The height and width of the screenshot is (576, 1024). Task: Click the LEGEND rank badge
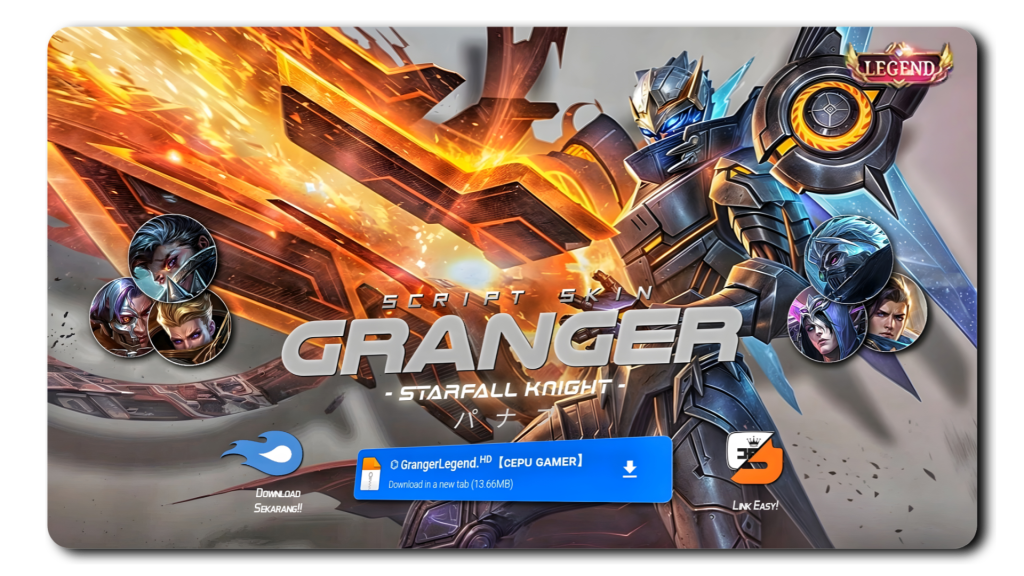[x=898, y=67]
